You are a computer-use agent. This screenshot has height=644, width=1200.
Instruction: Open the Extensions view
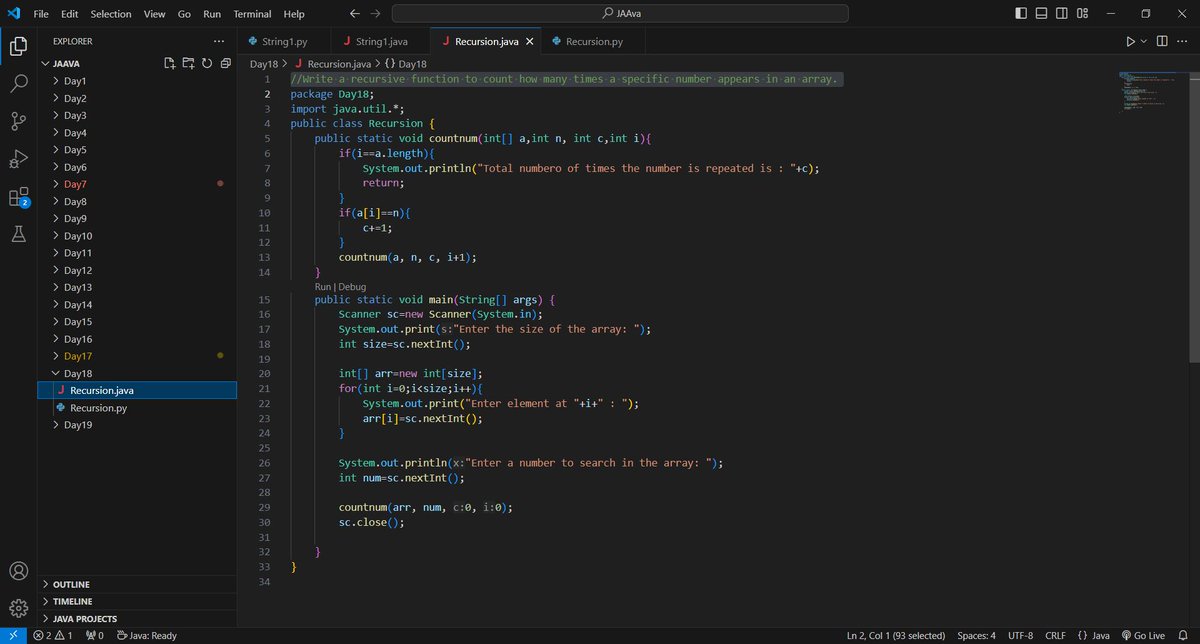pyautogui.click(x=18, y=197)
